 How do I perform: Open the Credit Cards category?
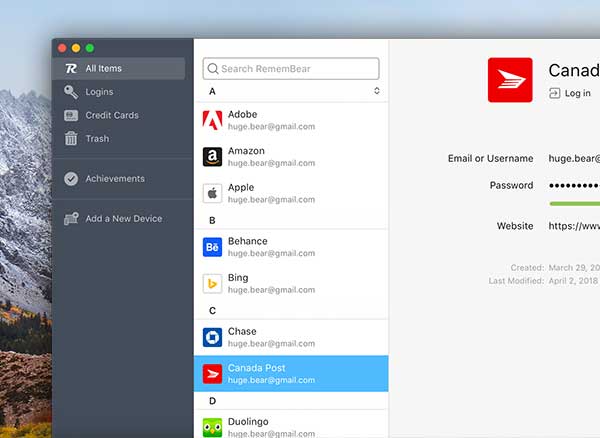pos(112,115)
